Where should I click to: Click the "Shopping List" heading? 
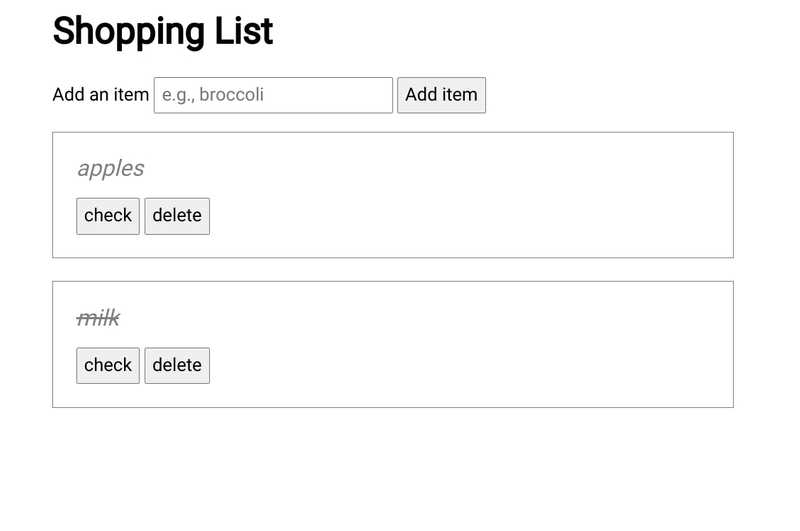tap(163, 31)
